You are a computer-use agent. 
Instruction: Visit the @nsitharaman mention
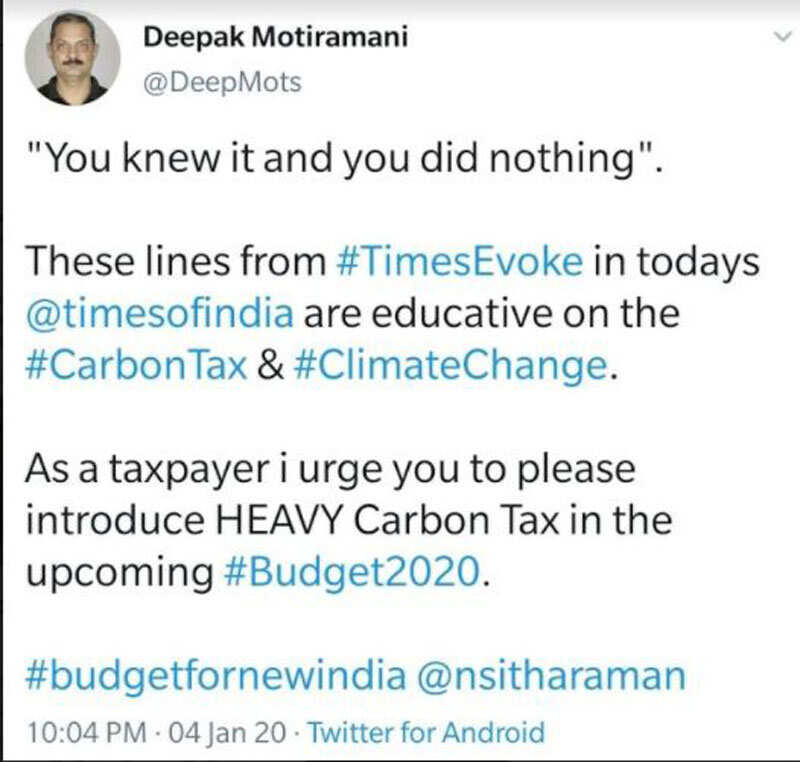coord(549,675)
